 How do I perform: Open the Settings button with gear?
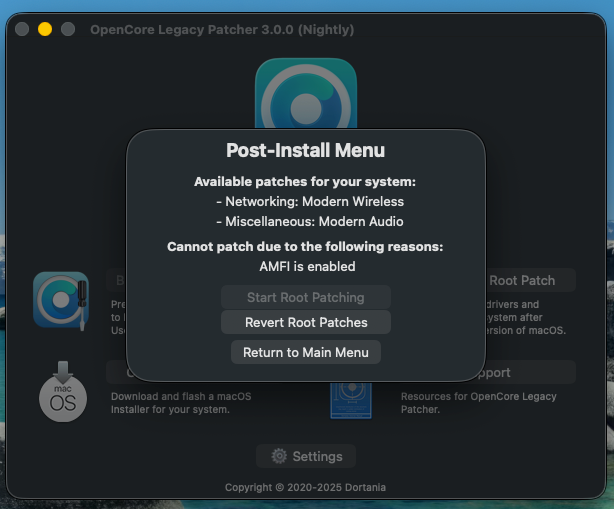(x=306, y=456)
